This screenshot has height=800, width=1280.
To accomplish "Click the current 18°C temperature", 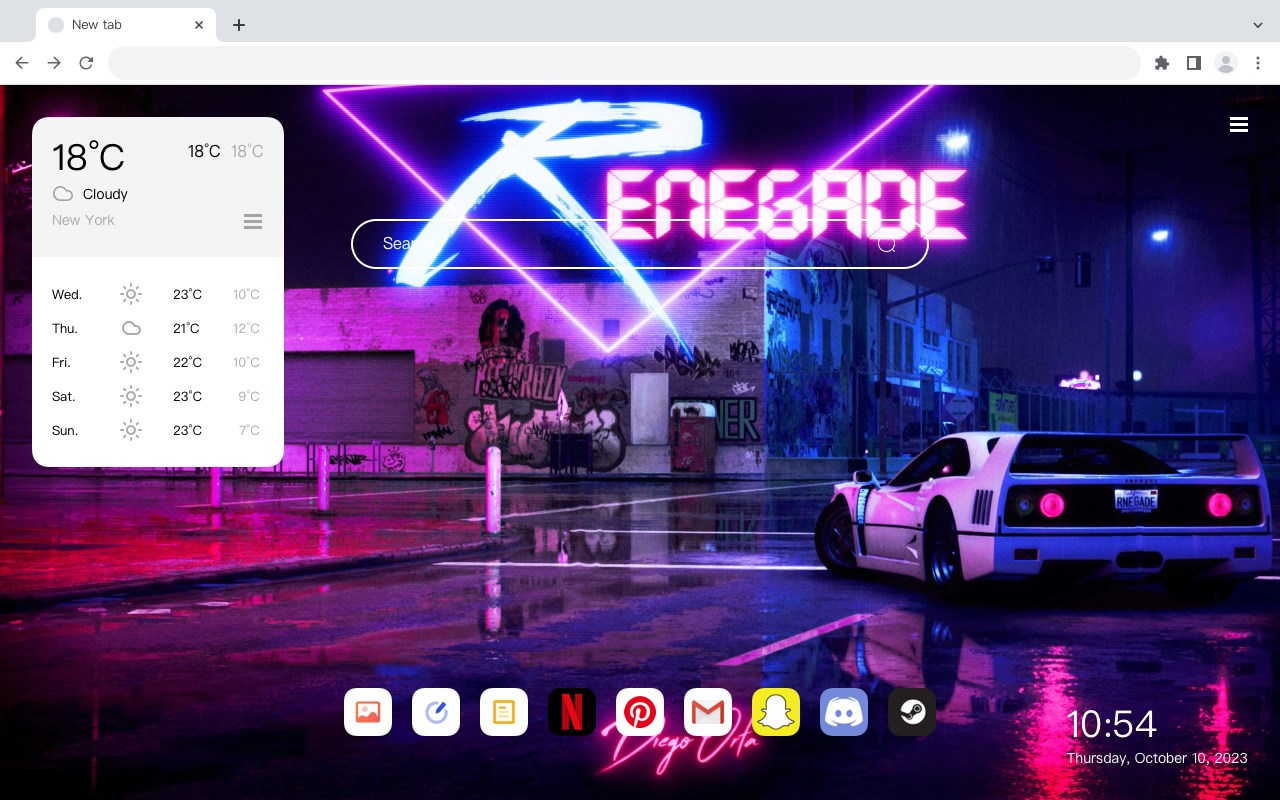I will click(x=88, y=157).
